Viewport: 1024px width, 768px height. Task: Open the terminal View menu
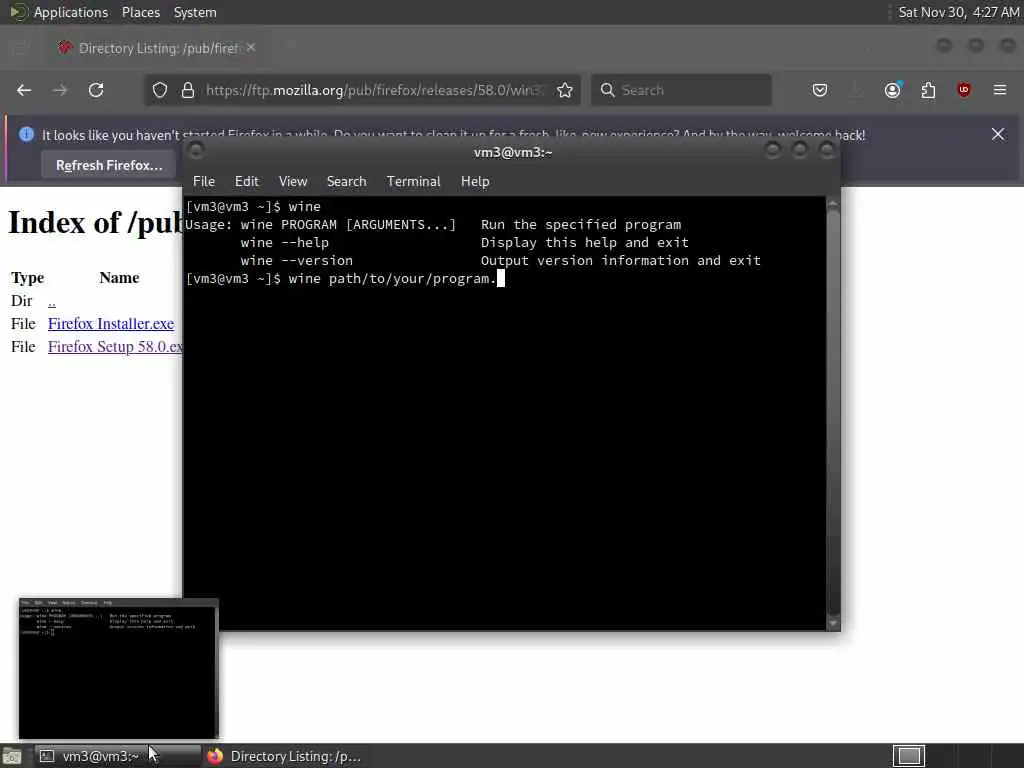[x=293, y=182]
